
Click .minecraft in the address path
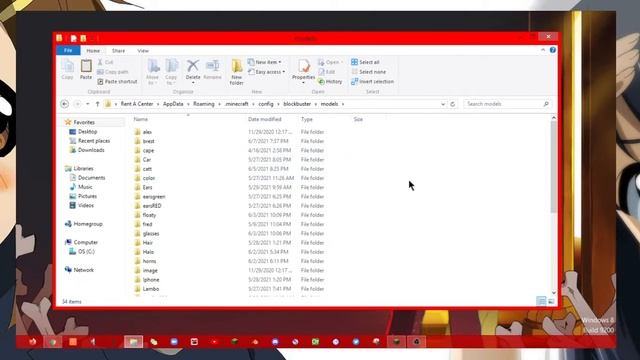click(237, 104)
